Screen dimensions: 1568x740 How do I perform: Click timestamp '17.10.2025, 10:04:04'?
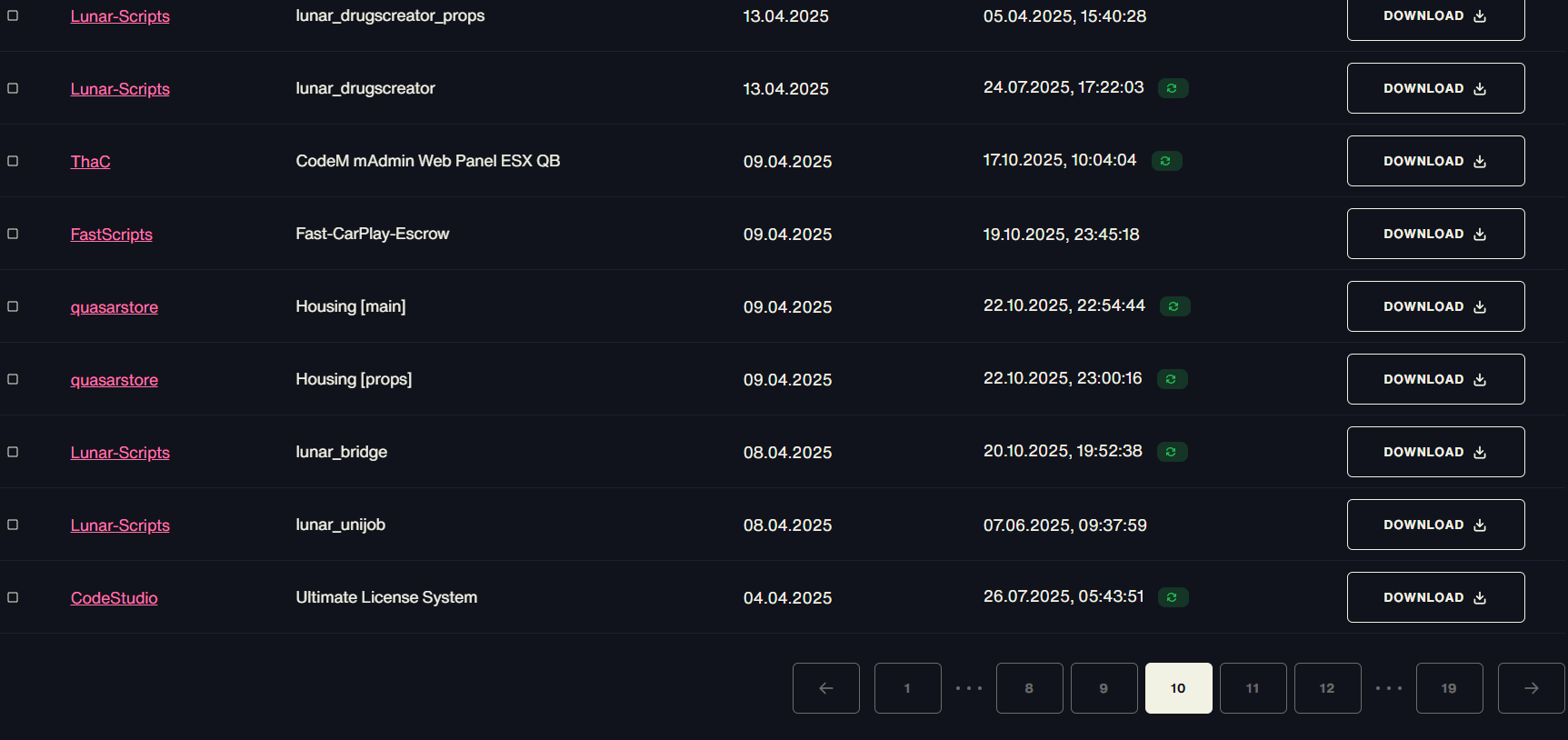1060,160
